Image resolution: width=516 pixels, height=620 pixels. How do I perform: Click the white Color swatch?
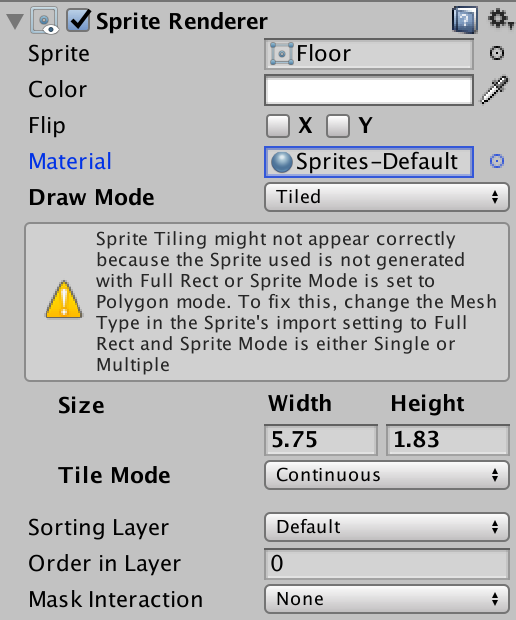(x=369, y=90)
